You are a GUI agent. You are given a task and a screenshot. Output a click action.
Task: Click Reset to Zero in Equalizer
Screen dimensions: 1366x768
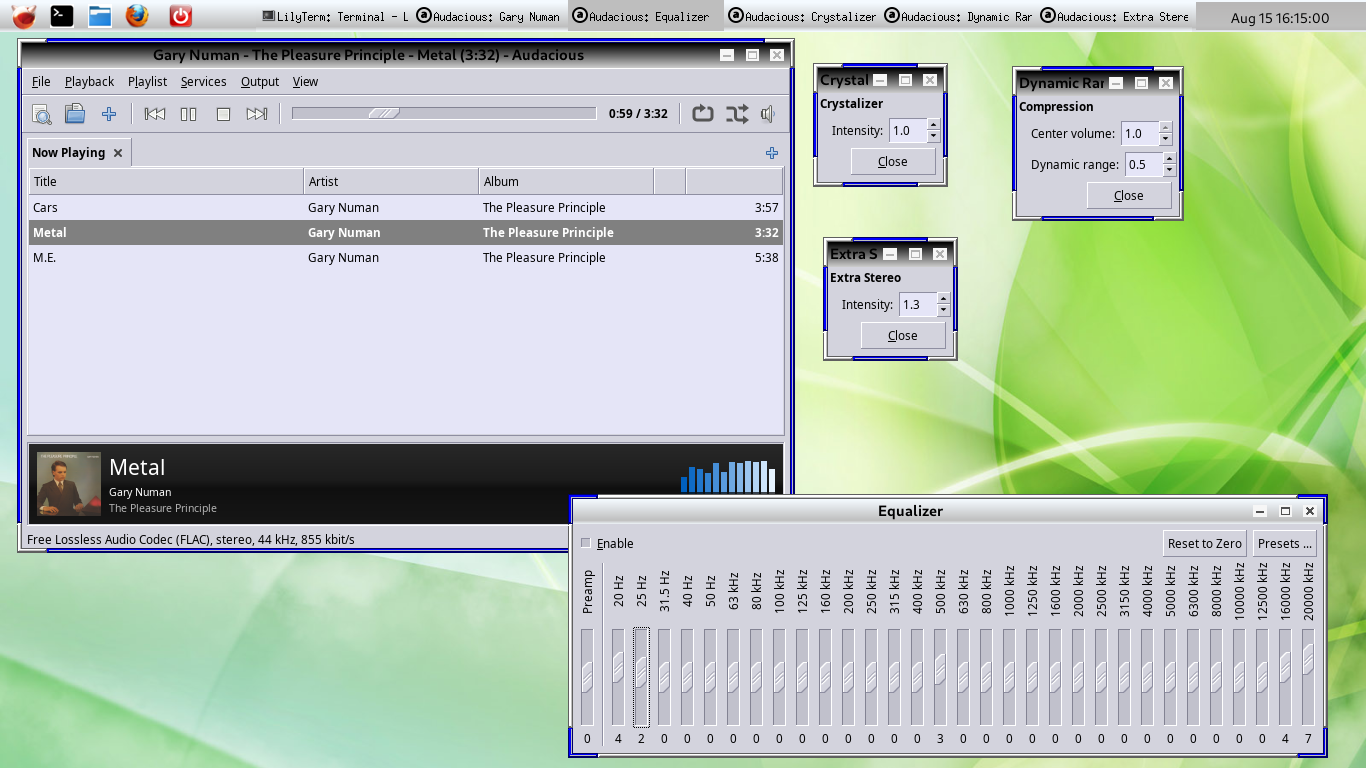pos(1205,543)
